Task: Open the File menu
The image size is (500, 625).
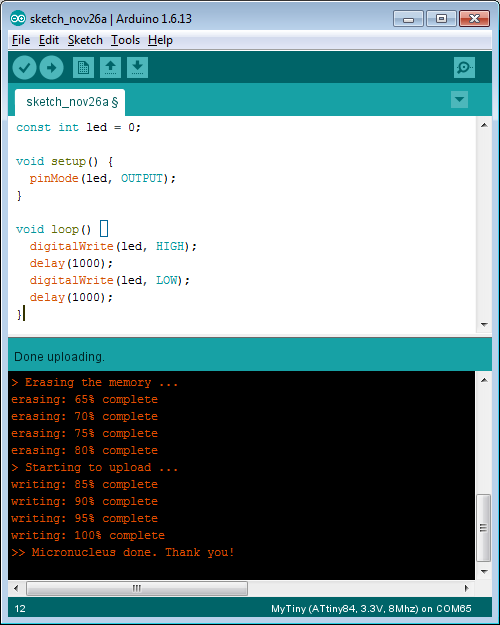Action: [21, 40]
